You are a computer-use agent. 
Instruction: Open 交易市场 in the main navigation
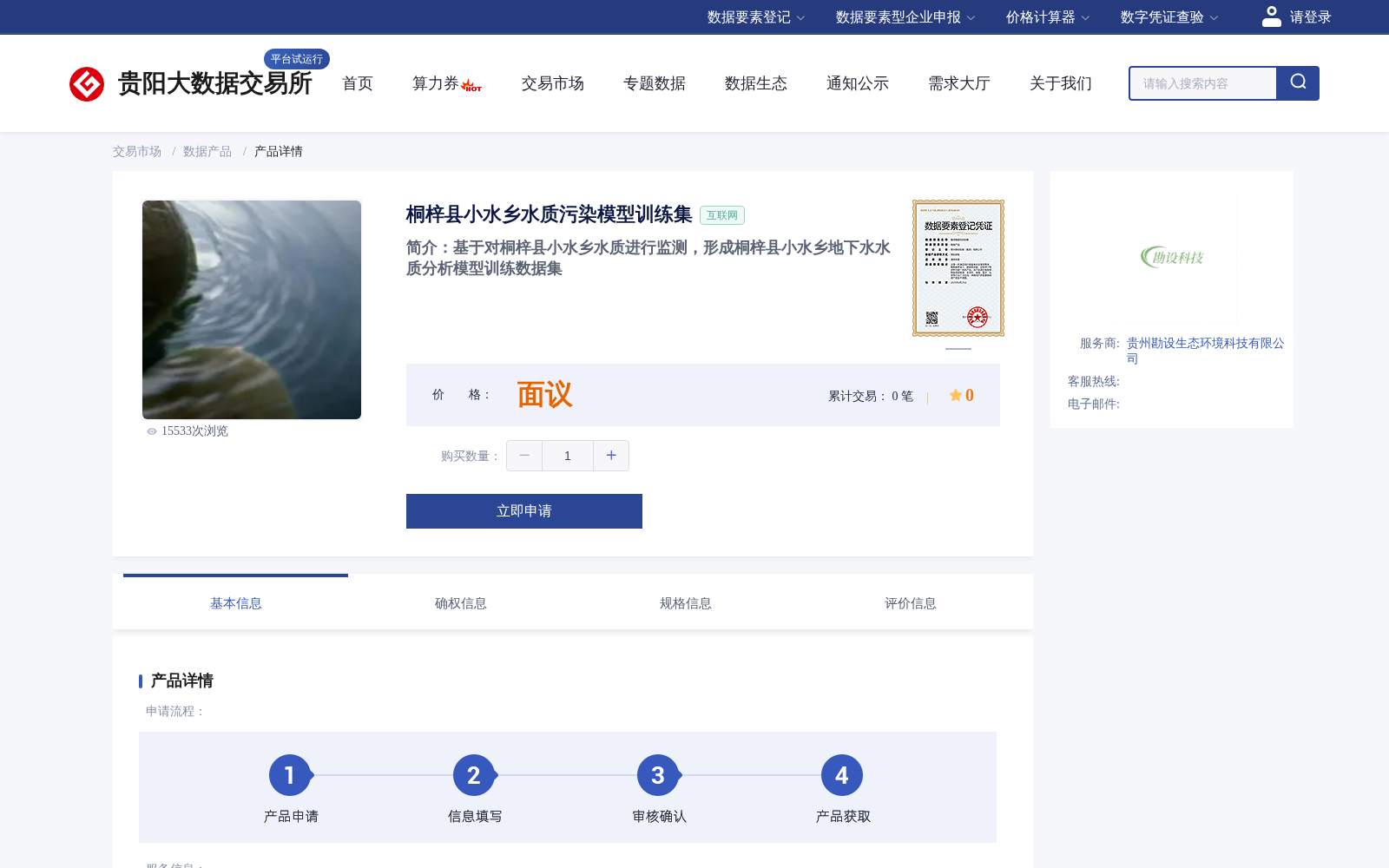pos(553,83)
